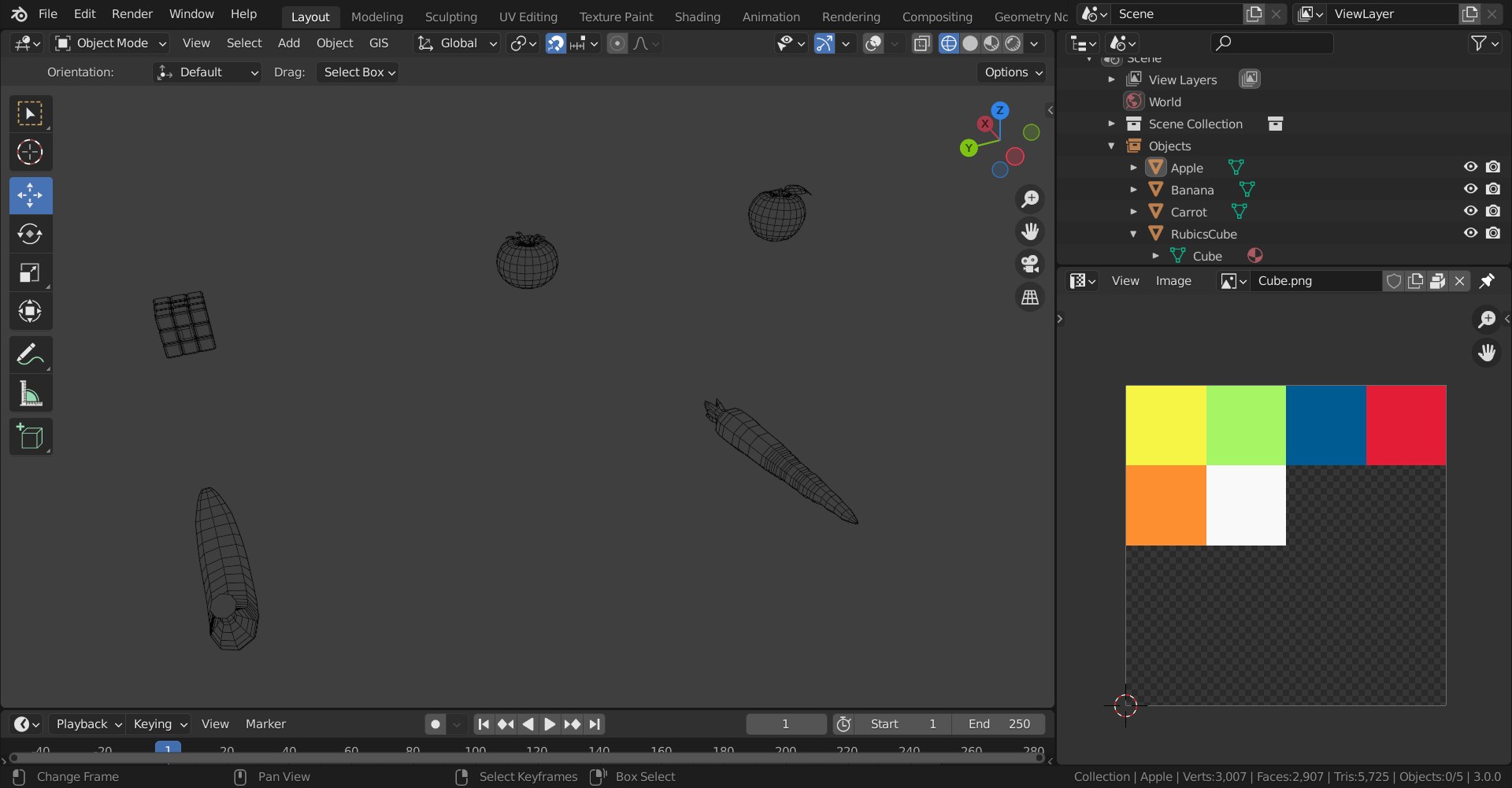Open the Object Mode dropdown
1512x788 pixels.
pos(110,43)
